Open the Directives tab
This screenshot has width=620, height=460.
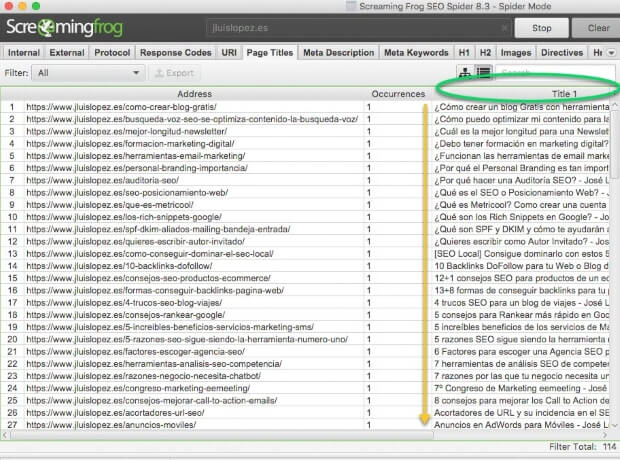pyautogui.click(x=562, y=53)
